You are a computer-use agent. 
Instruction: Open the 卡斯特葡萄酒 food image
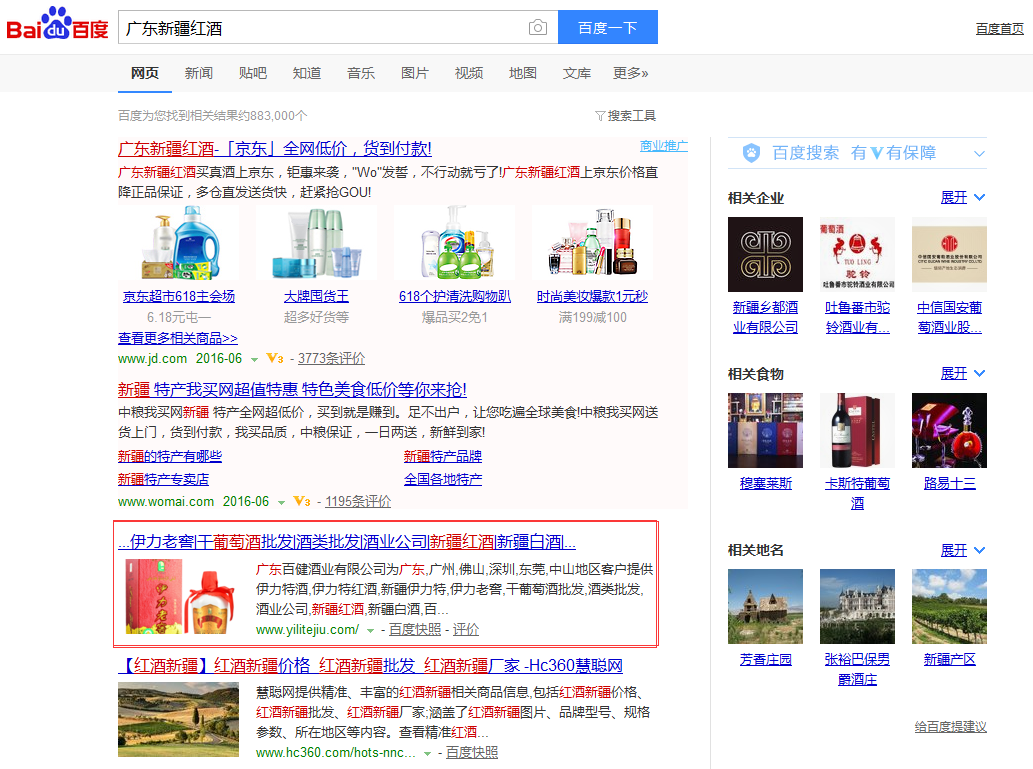857,430
